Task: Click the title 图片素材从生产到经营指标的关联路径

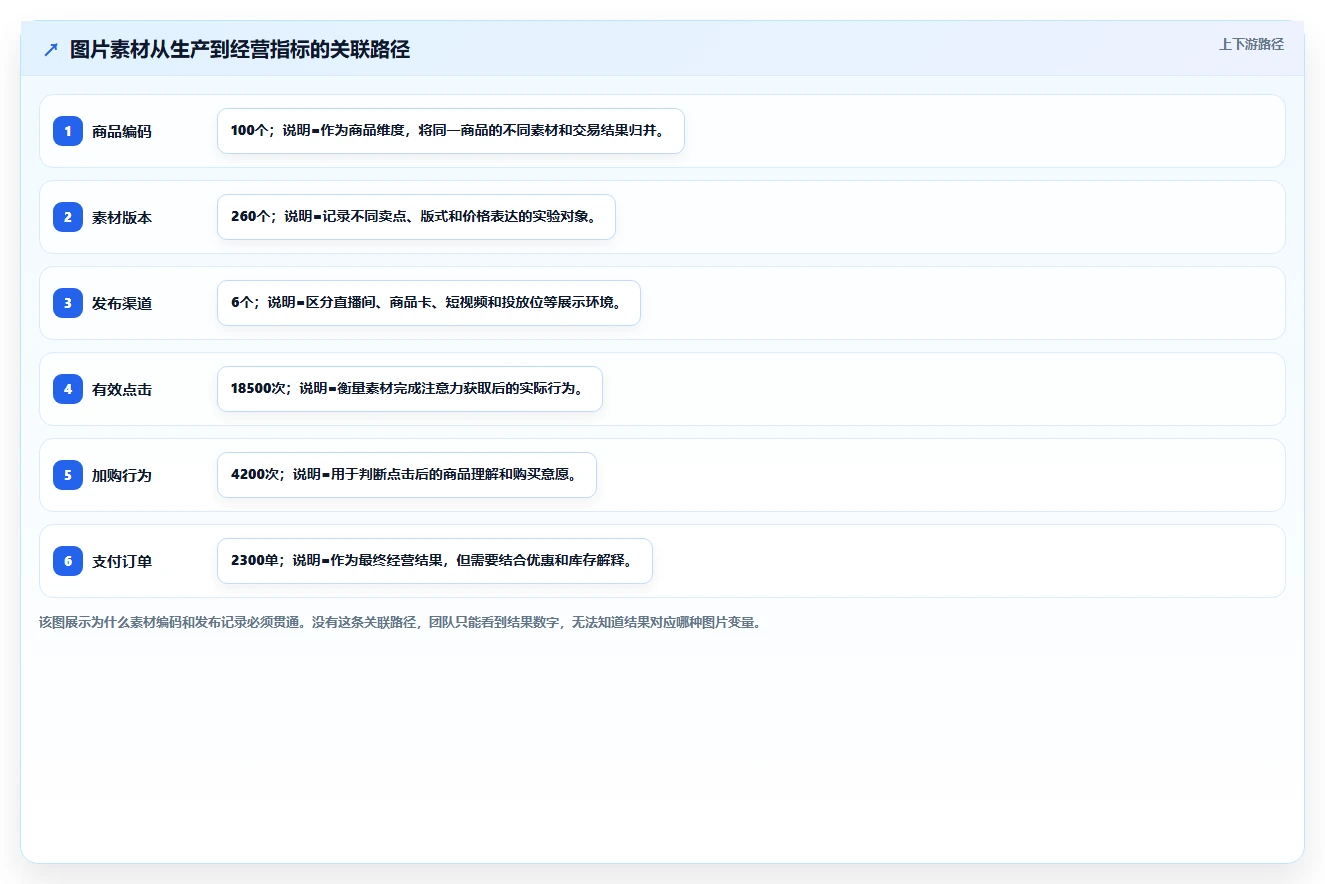Action: [240, 50]
